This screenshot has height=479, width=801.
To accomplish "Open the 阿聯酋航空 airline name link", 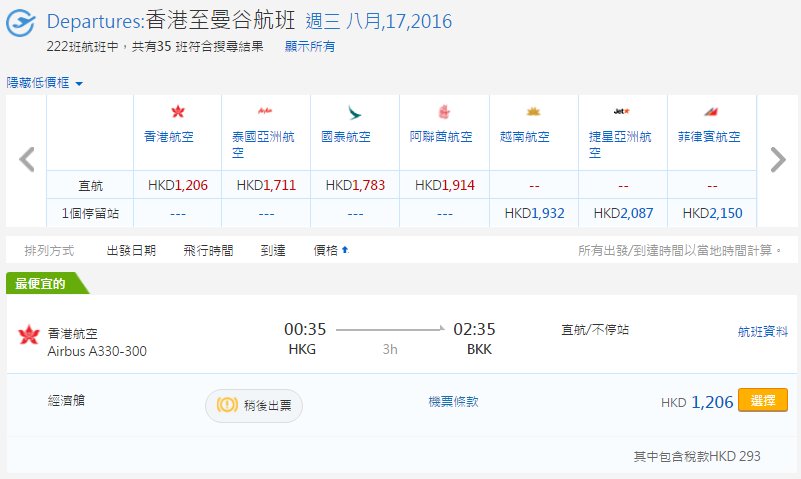I will tap(441, 136).
